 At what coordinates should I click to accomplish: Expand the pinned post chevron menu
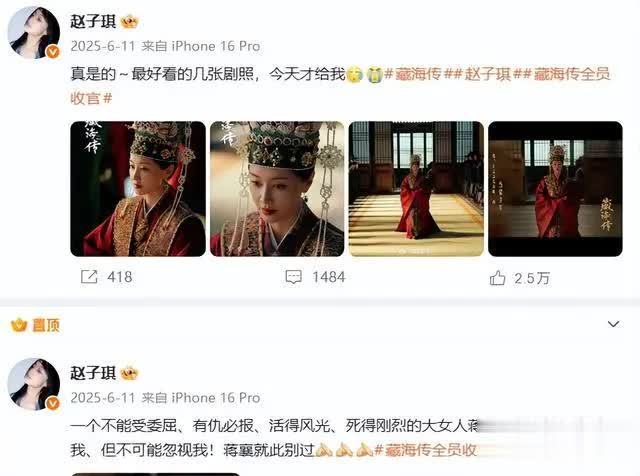coord(613,324)
